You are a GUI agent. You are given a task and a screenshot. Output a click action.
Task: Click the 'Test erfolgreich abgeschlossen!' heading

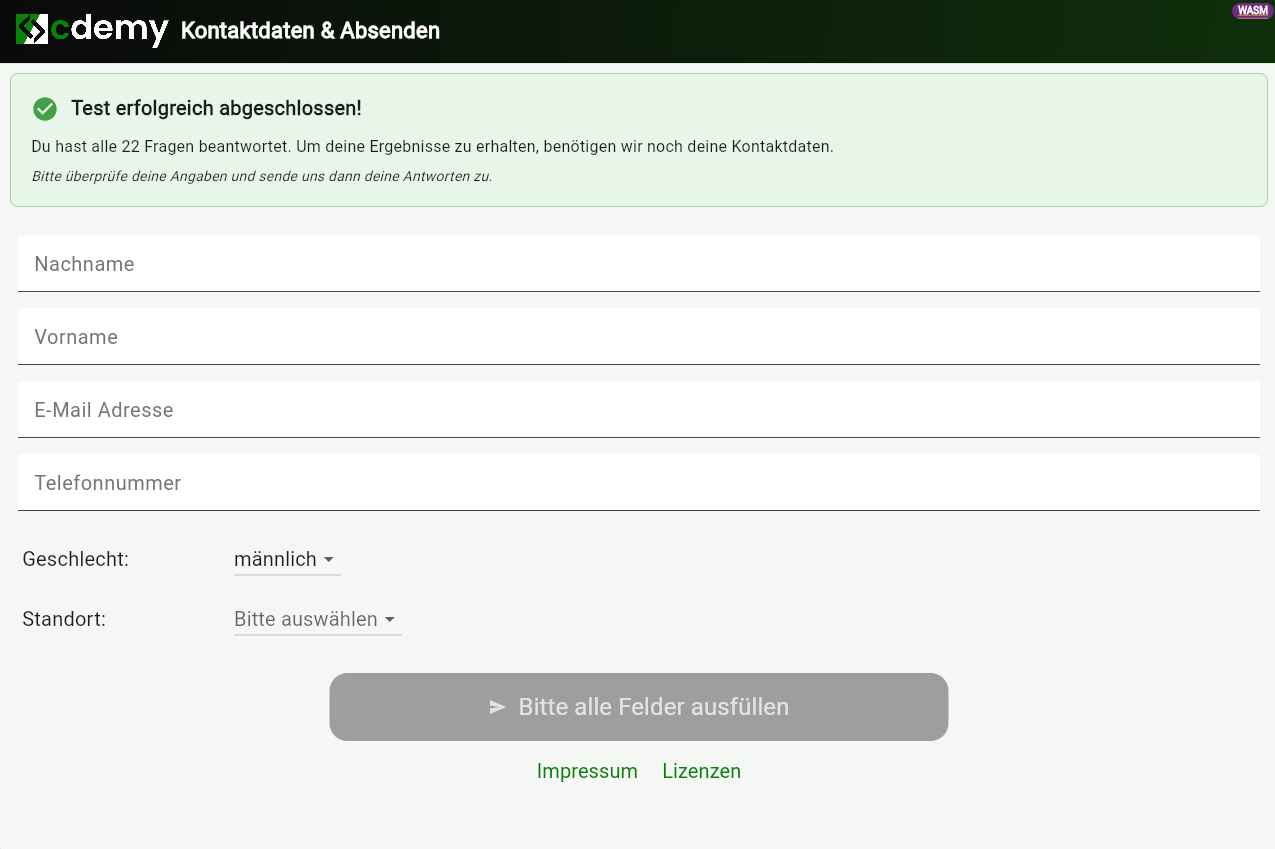216,108
